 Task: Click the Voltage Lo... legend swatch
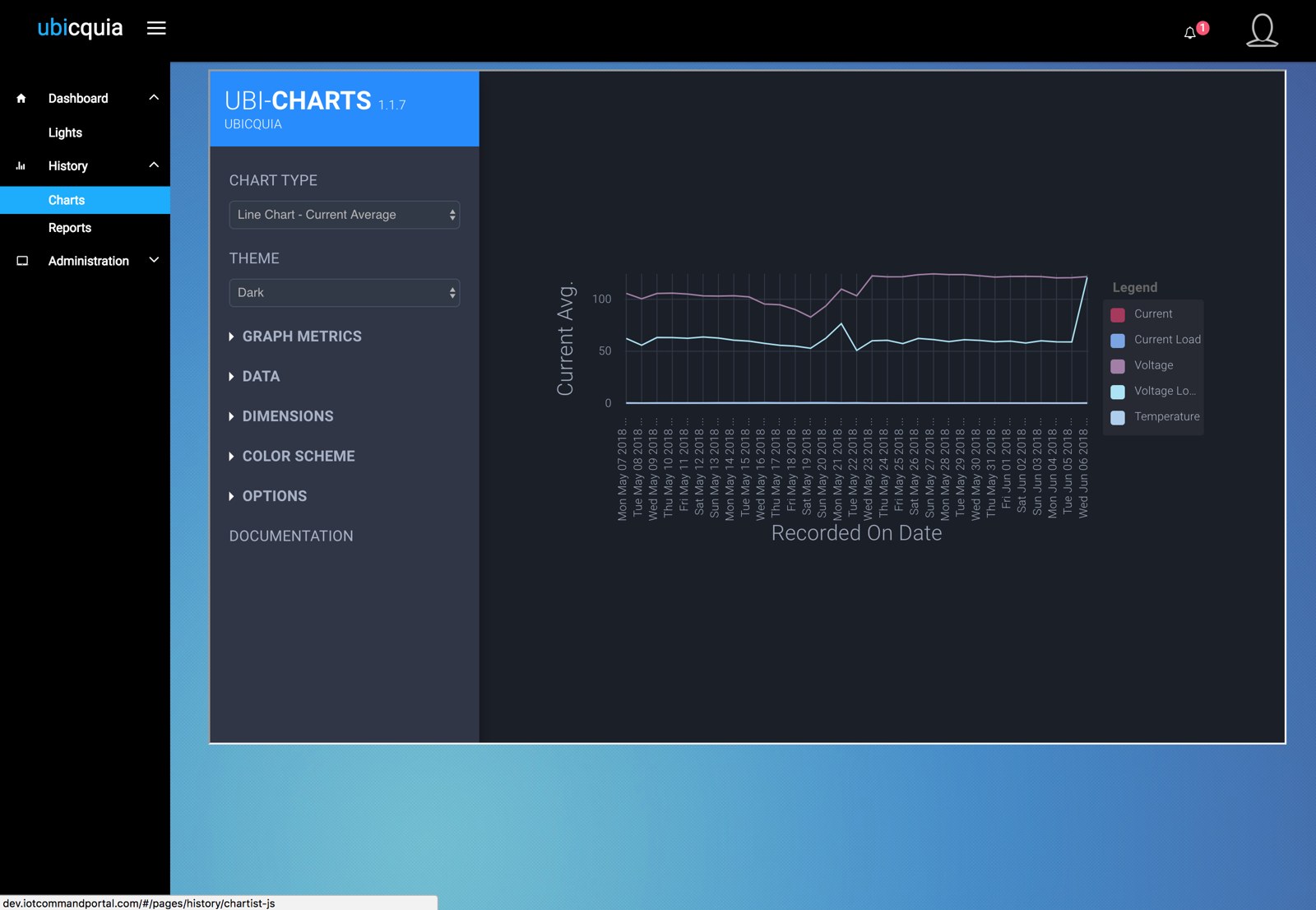[x=1118, y=392]
